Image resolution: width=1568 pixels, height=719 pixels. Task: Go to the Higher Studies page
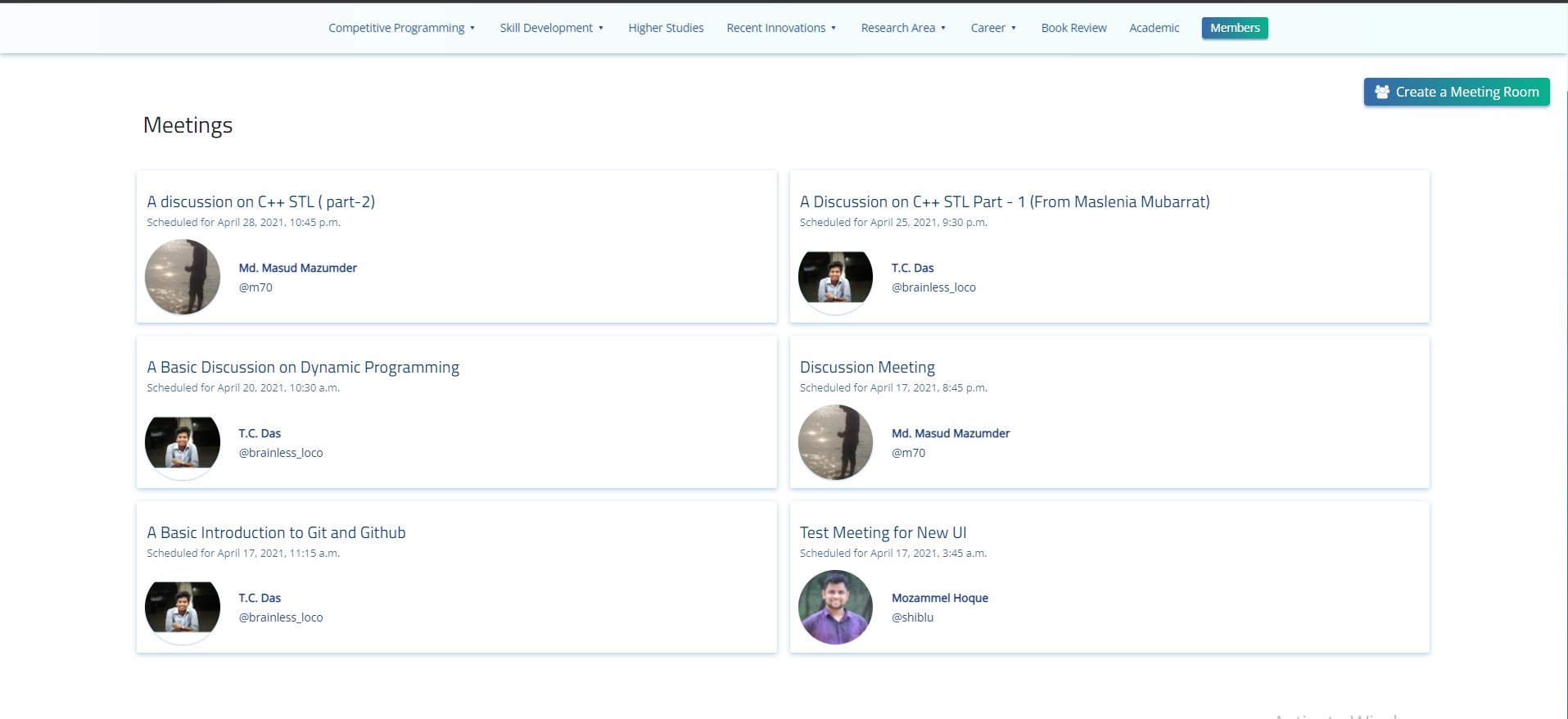pyautogui.click(x=666, y=28)
